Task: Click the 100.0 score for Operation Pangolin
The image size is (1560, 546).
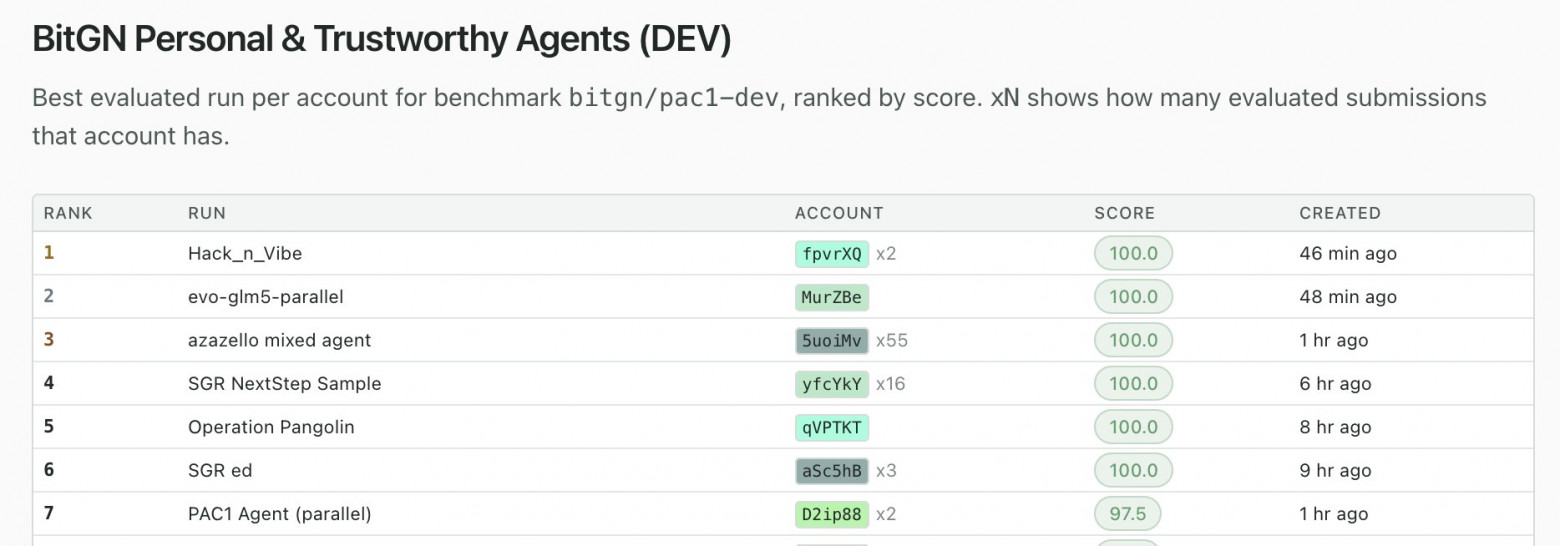Action: click(x=1133, y=427)
